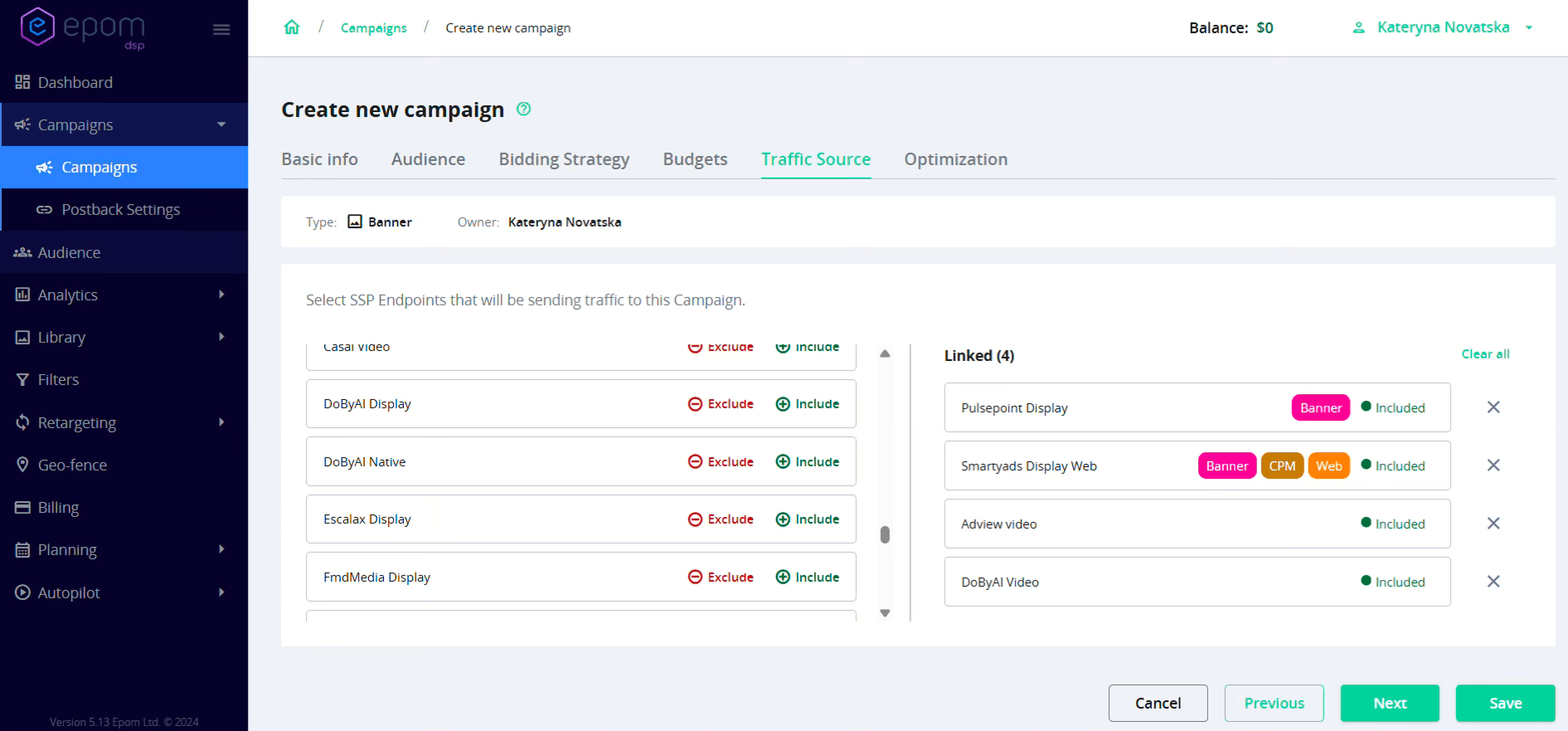Click the Cancel button
The height and width of the screenshot is (731, 1568).
[1158, 703]
